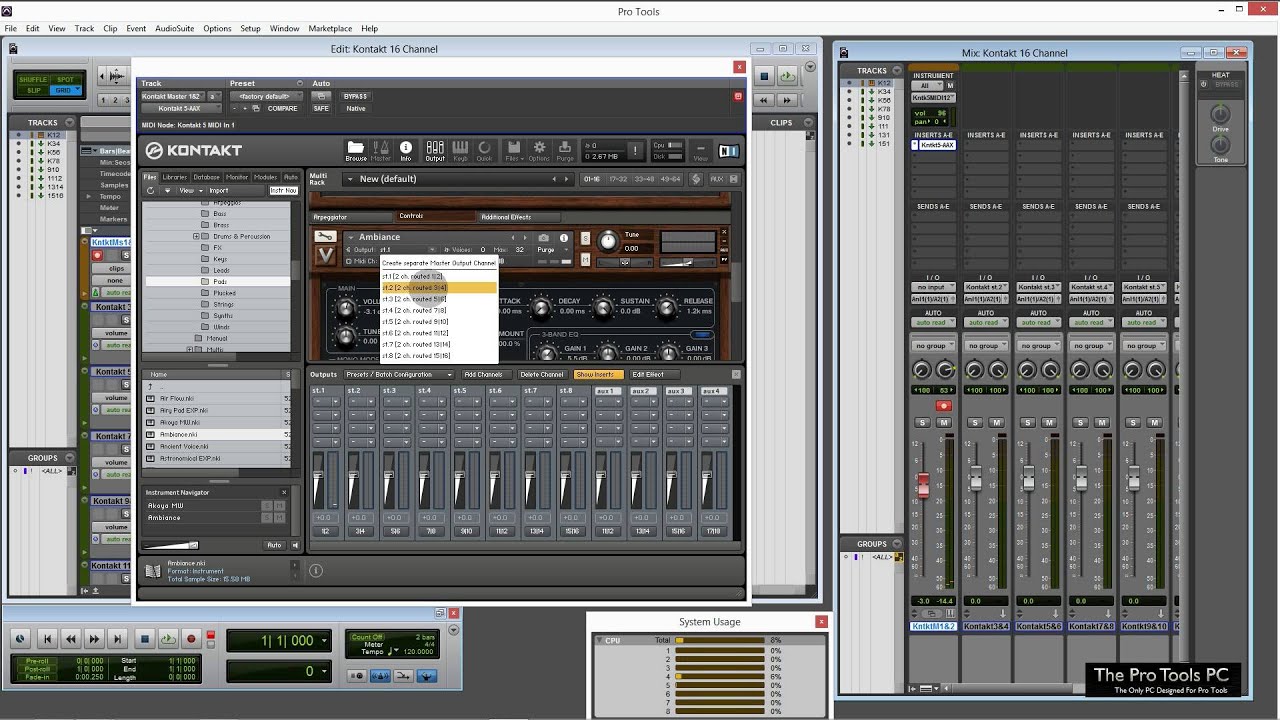The image size is (1280, 720).
Task: Toggle Solo for Akoya MW in Instrument Navigator
Action: (266, 506)
